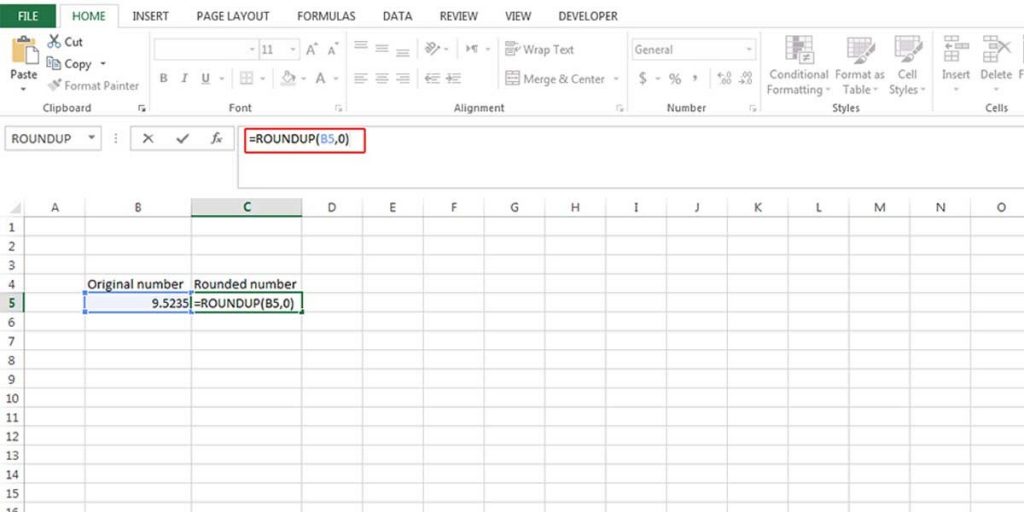Click the Delete cells button
1024x512 pixels.
(996, 64)
